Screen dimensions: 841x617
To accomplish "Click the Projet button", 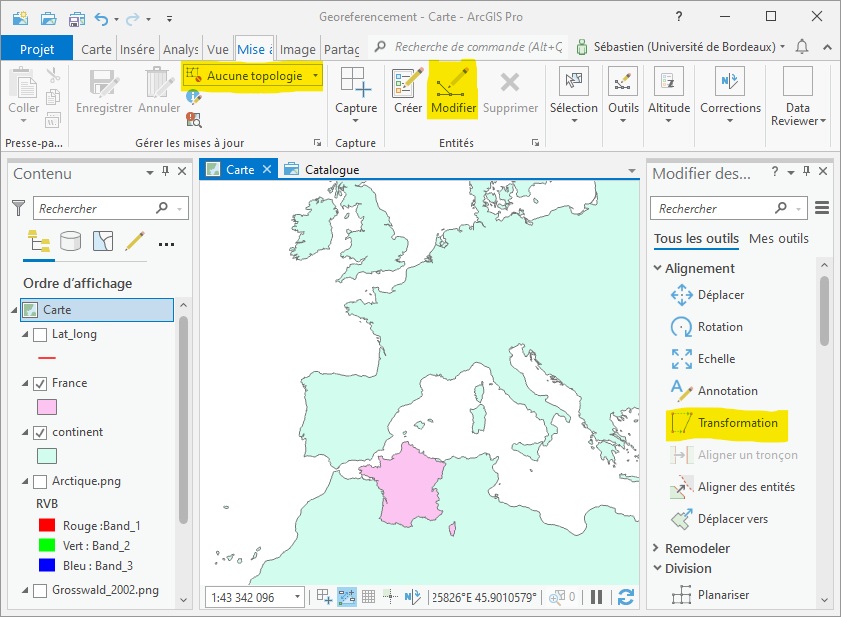I will [x=37, y=49].
